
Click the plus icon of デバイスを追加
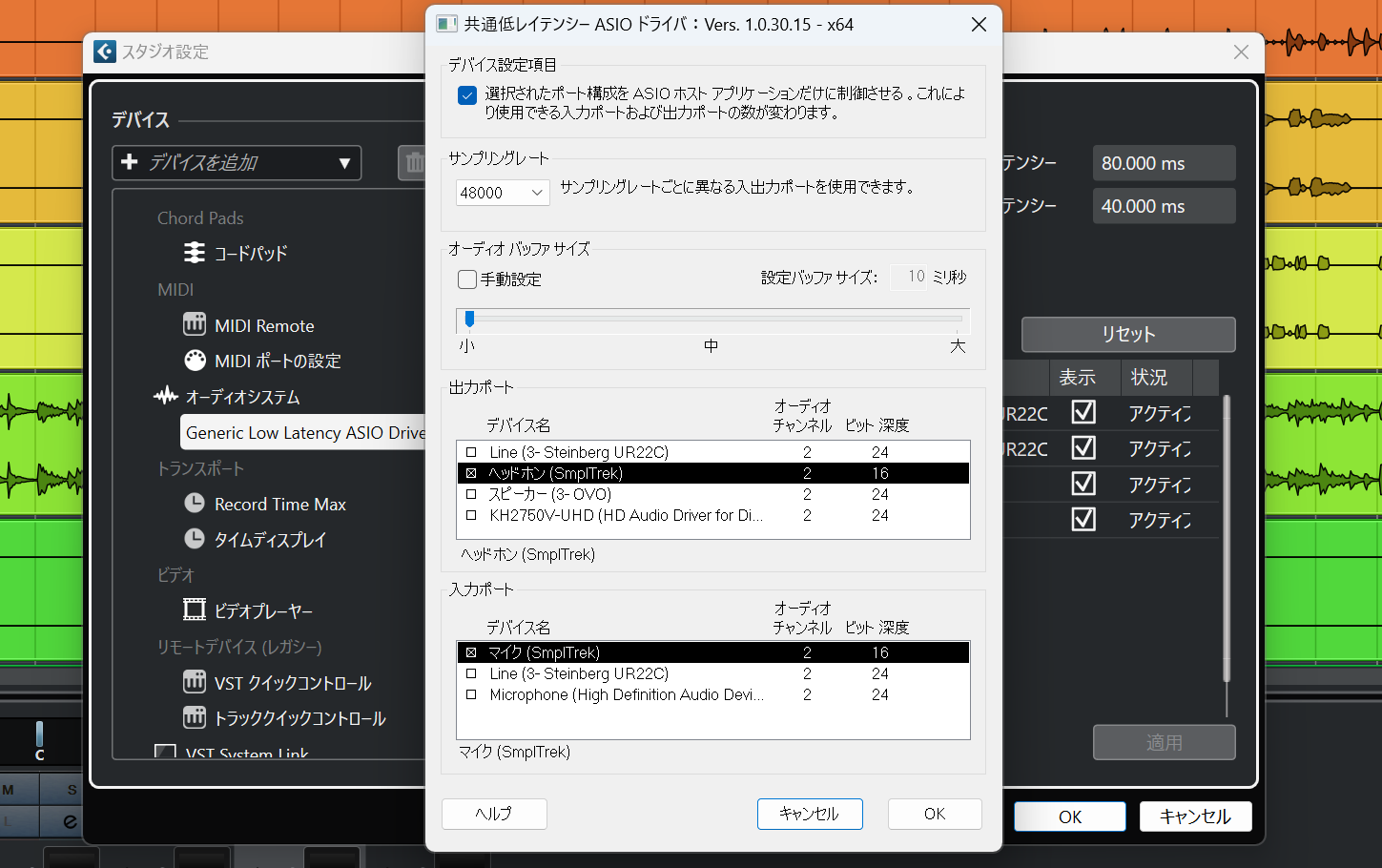click(x=130, y=162)
